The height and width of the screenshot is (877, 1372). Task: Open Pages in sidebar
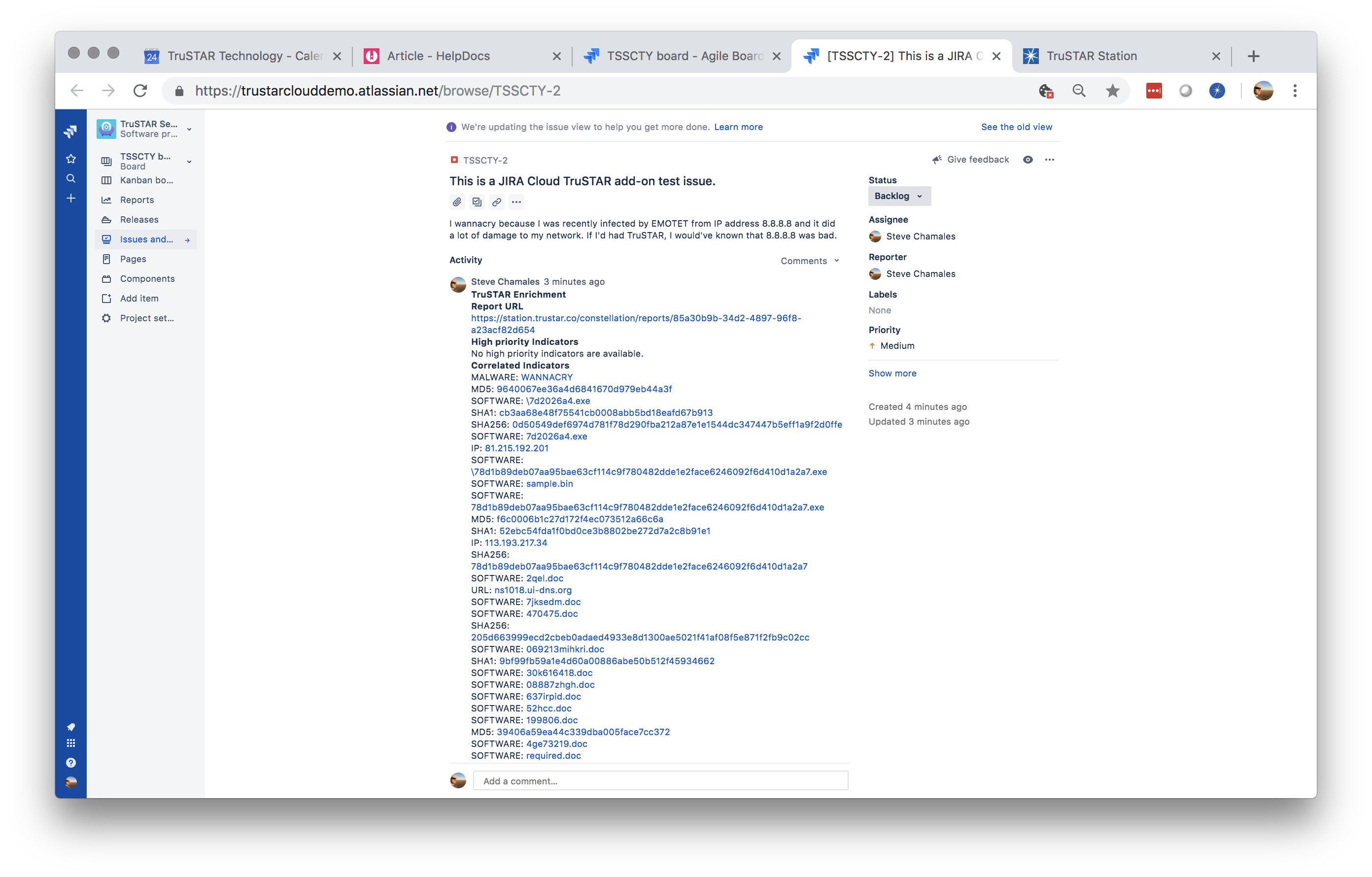[146, 259]
